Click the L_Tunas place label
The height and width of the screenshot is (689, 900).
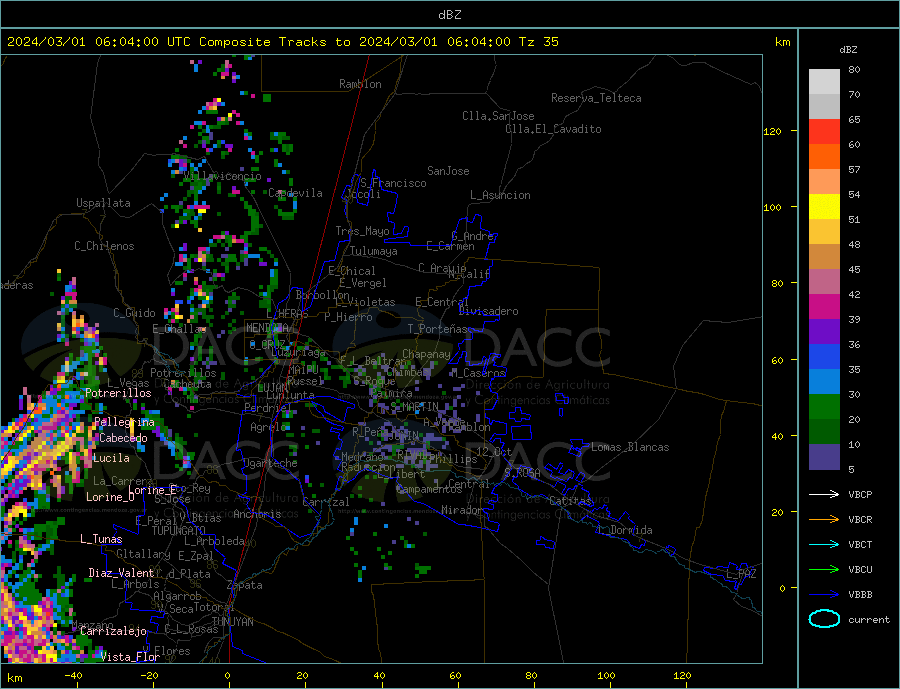point(101,539)
